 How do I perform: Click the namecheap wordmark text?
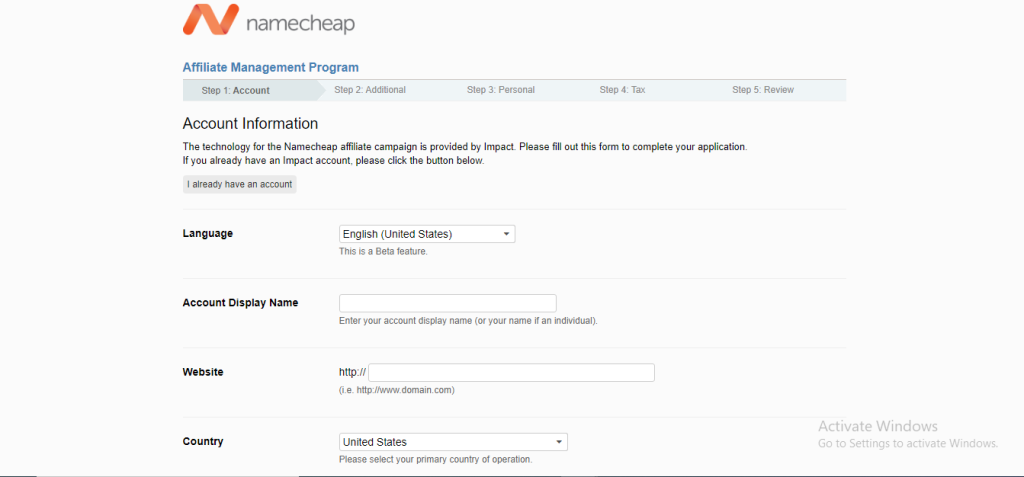click(x=301, y=24)
